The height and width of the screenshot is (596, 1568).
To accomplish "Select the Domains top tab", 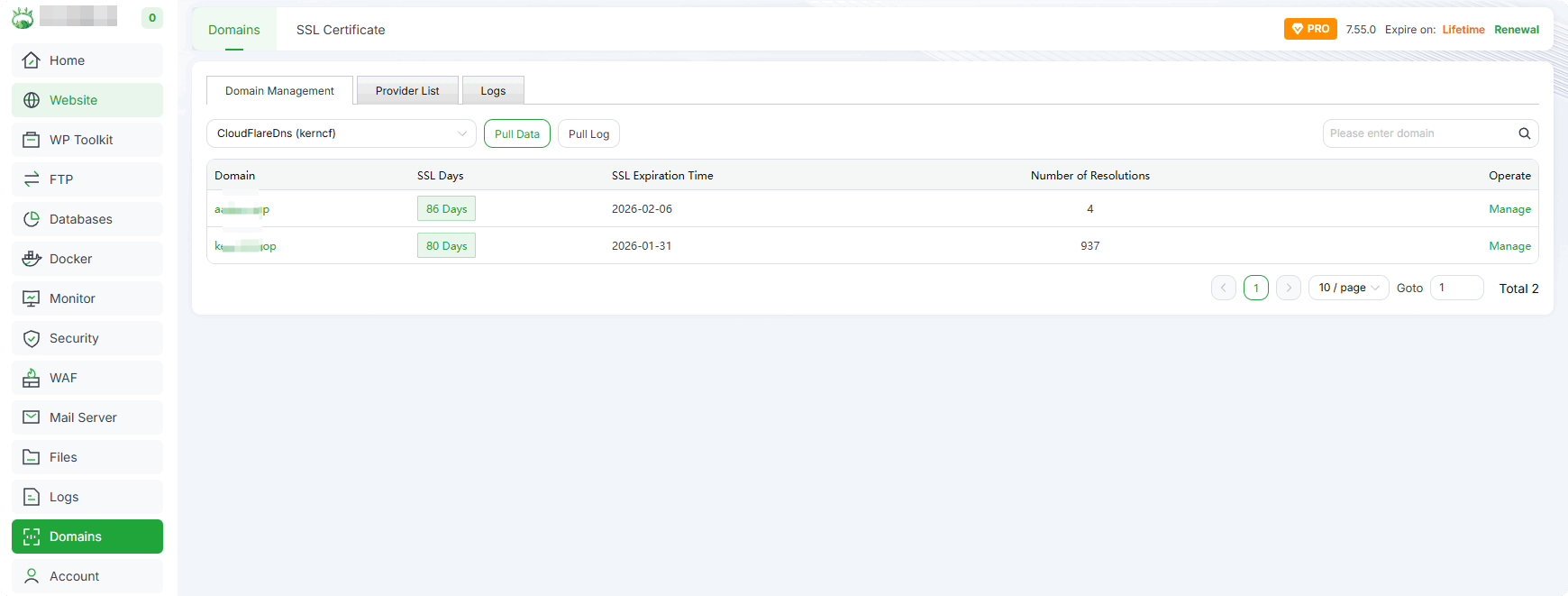I will 234,30.
